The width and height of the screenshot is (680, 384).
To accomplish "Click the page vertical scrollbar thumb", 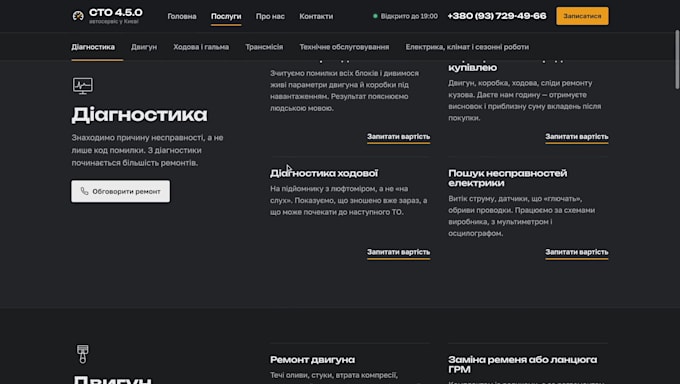I will (x=677, y=59).
